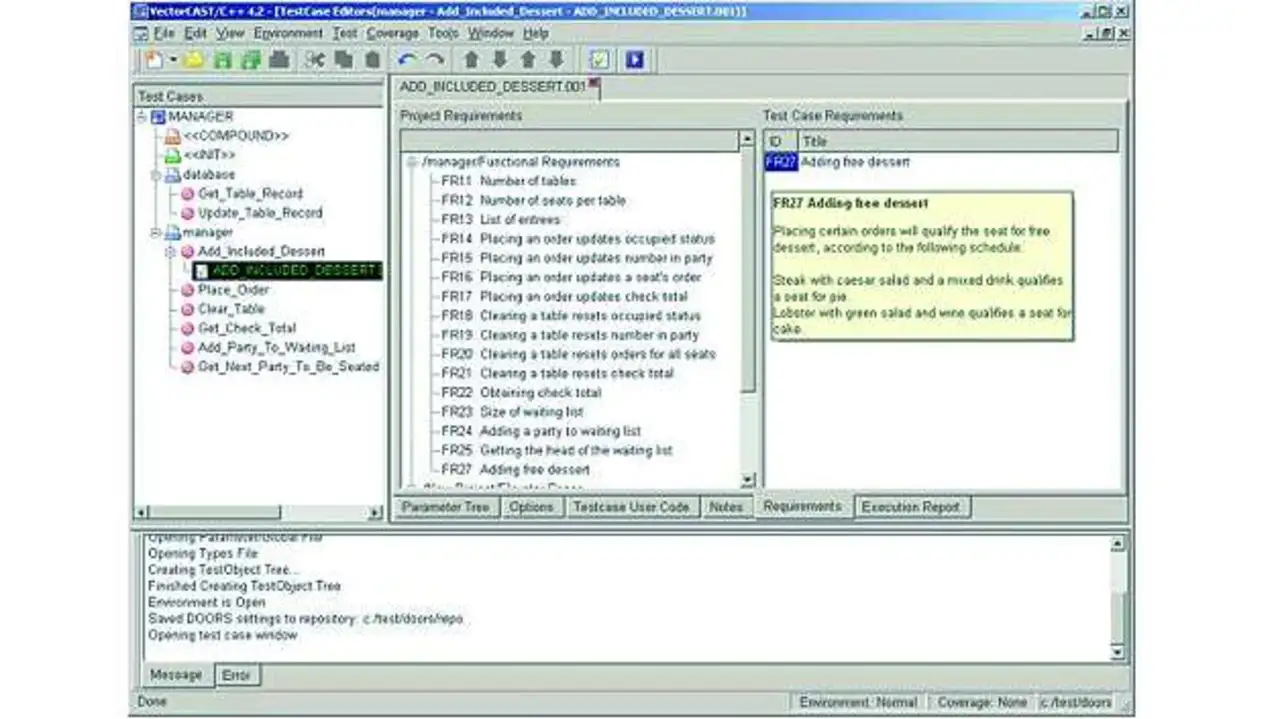The height and width of the screenshot is (719, 1280).
Task: Select the FR27 cell in Test Case Requirements
Action: tap(781, 162)
